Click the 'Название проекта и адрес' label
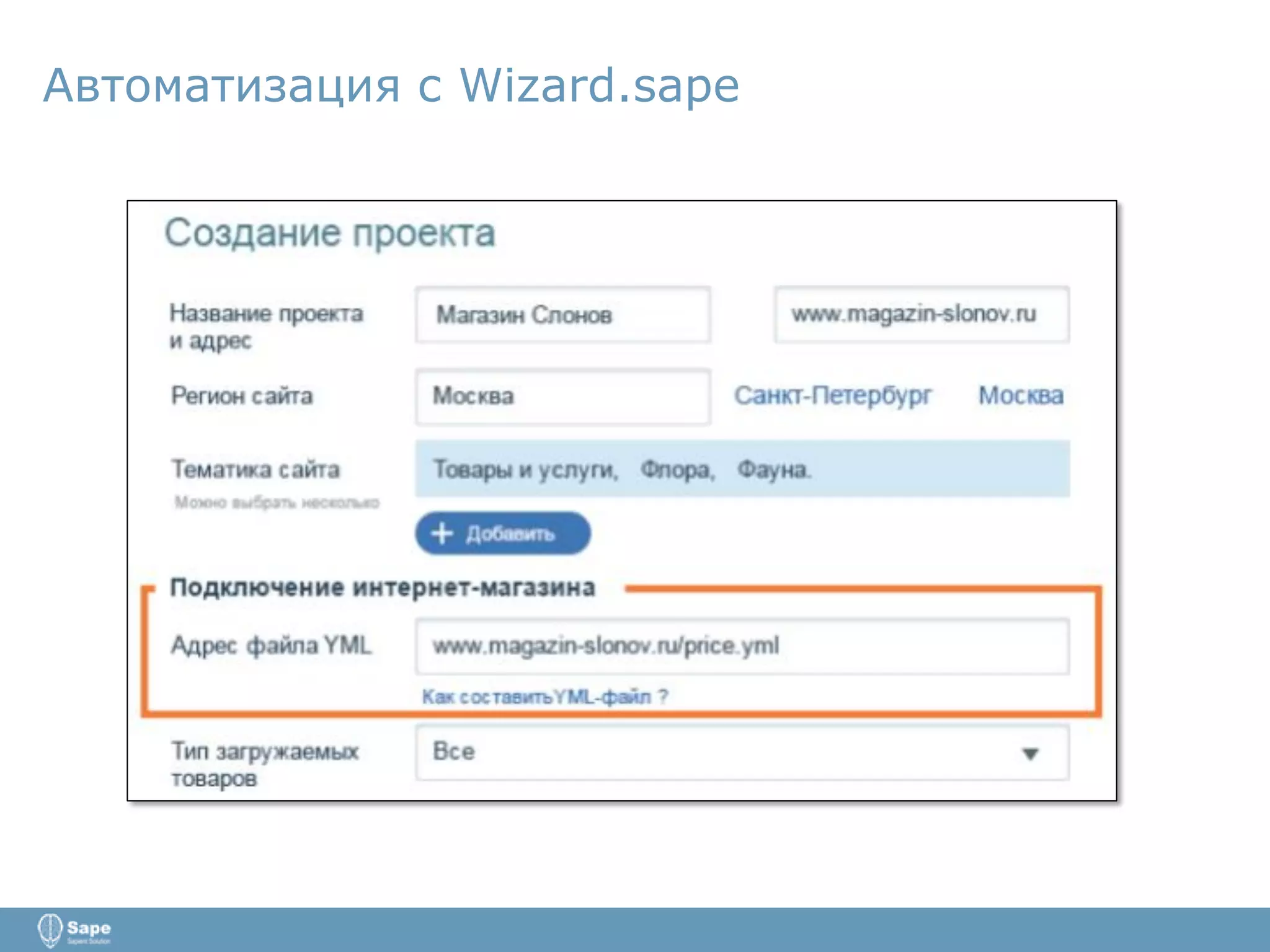 tap(267, 327)
